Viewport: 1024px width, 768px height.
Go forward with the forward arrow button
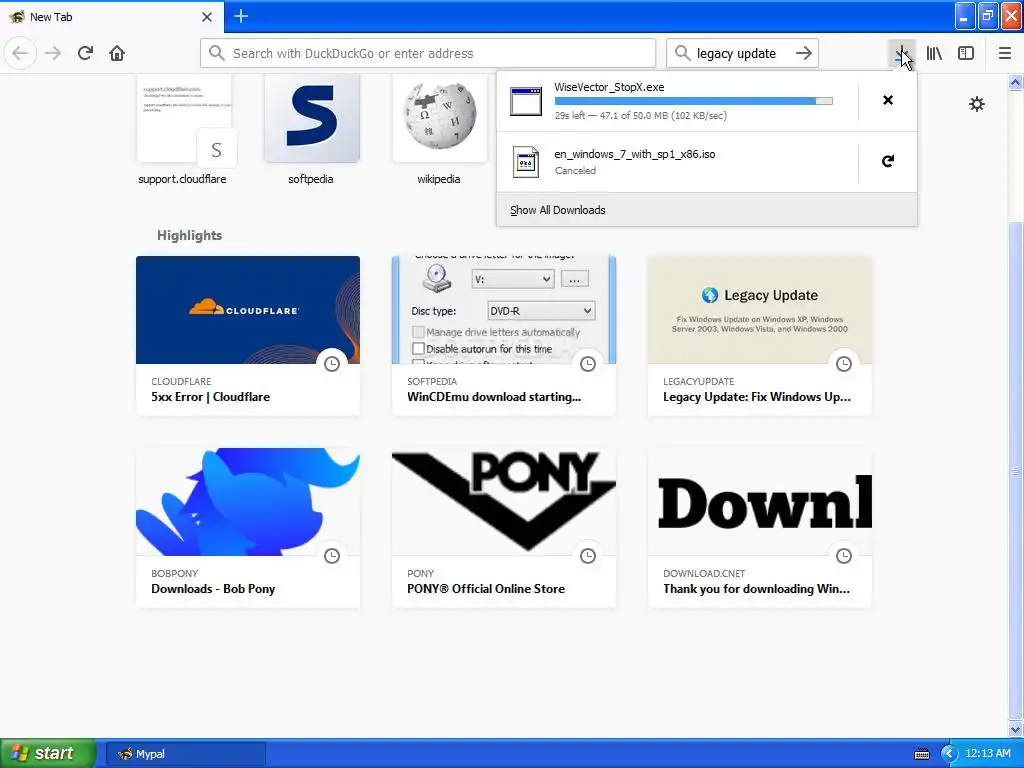click(53, 53)
